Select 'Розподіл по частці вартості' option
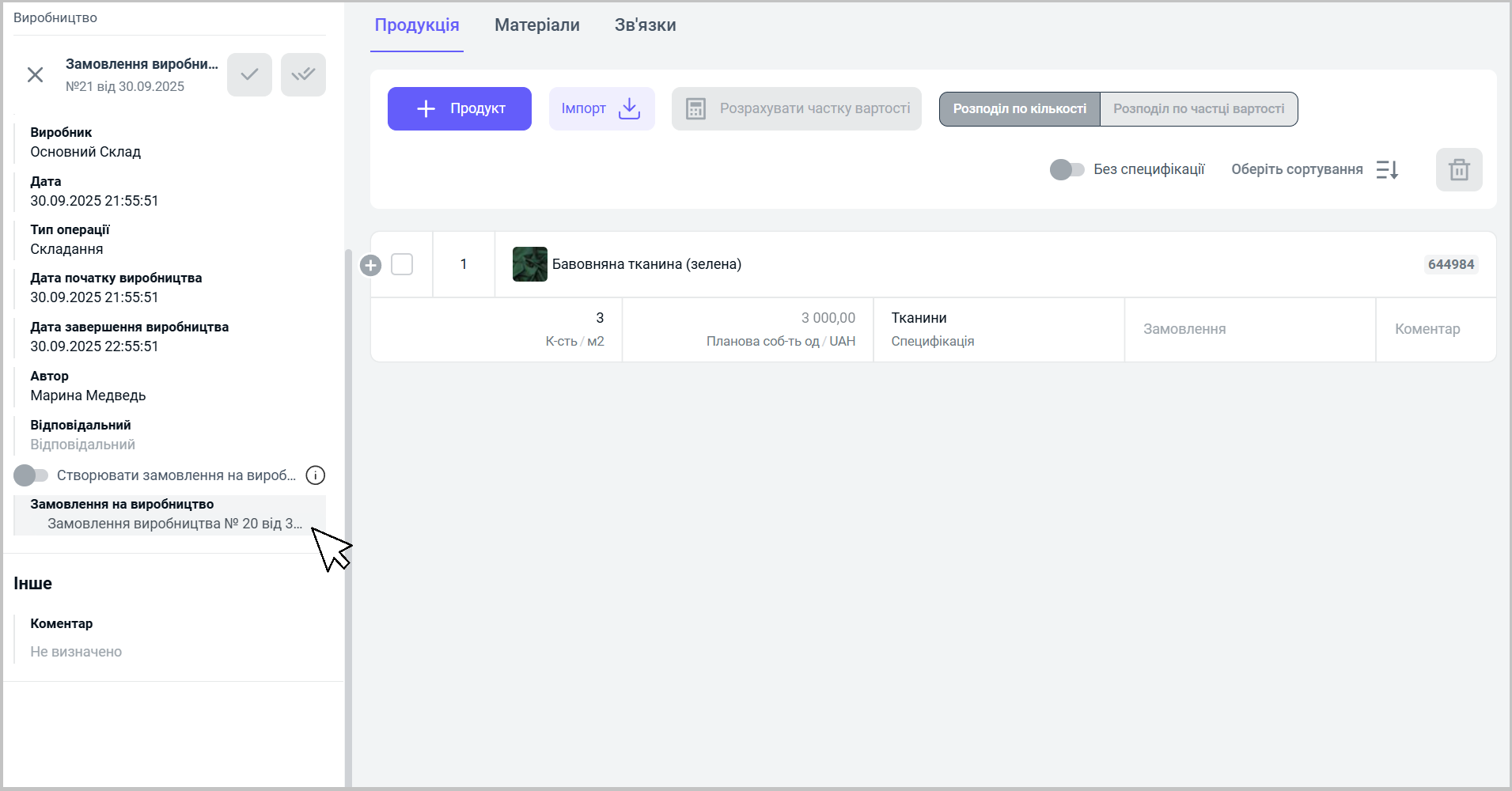The image size is (1512, 791). click(x=1198, y=109)
